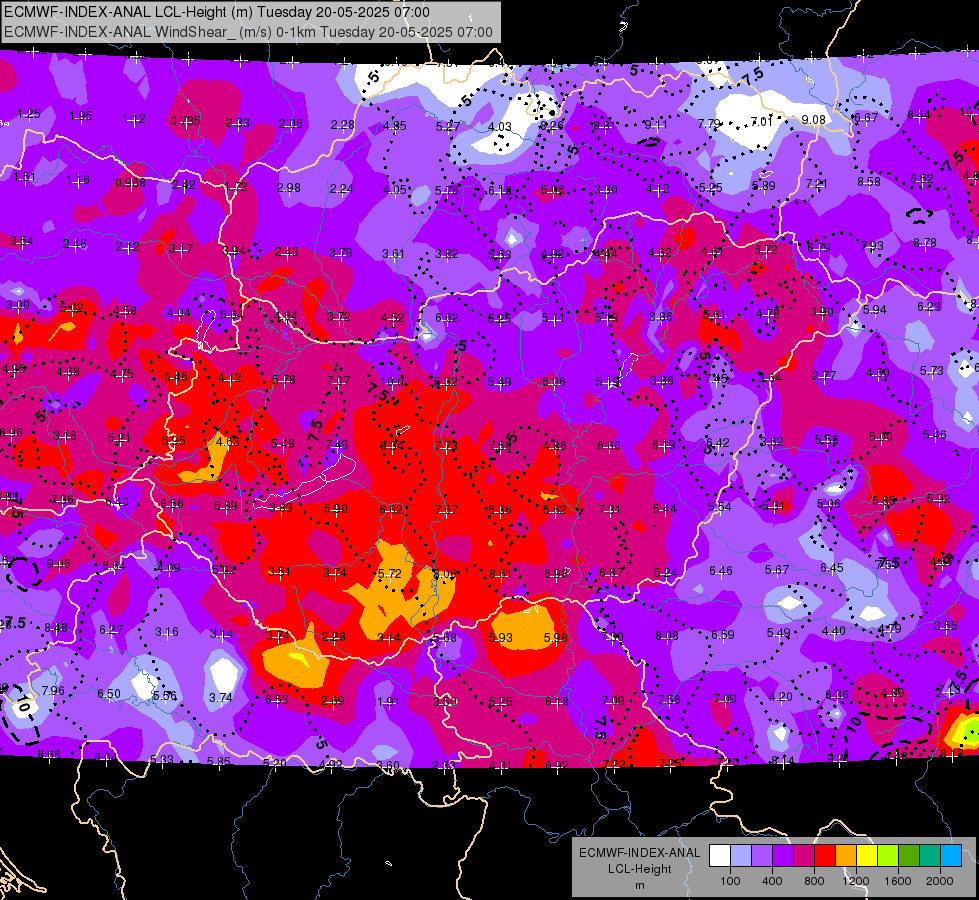Click the legend label 1200
Screen dimensions: 979x900
[855, 881]
